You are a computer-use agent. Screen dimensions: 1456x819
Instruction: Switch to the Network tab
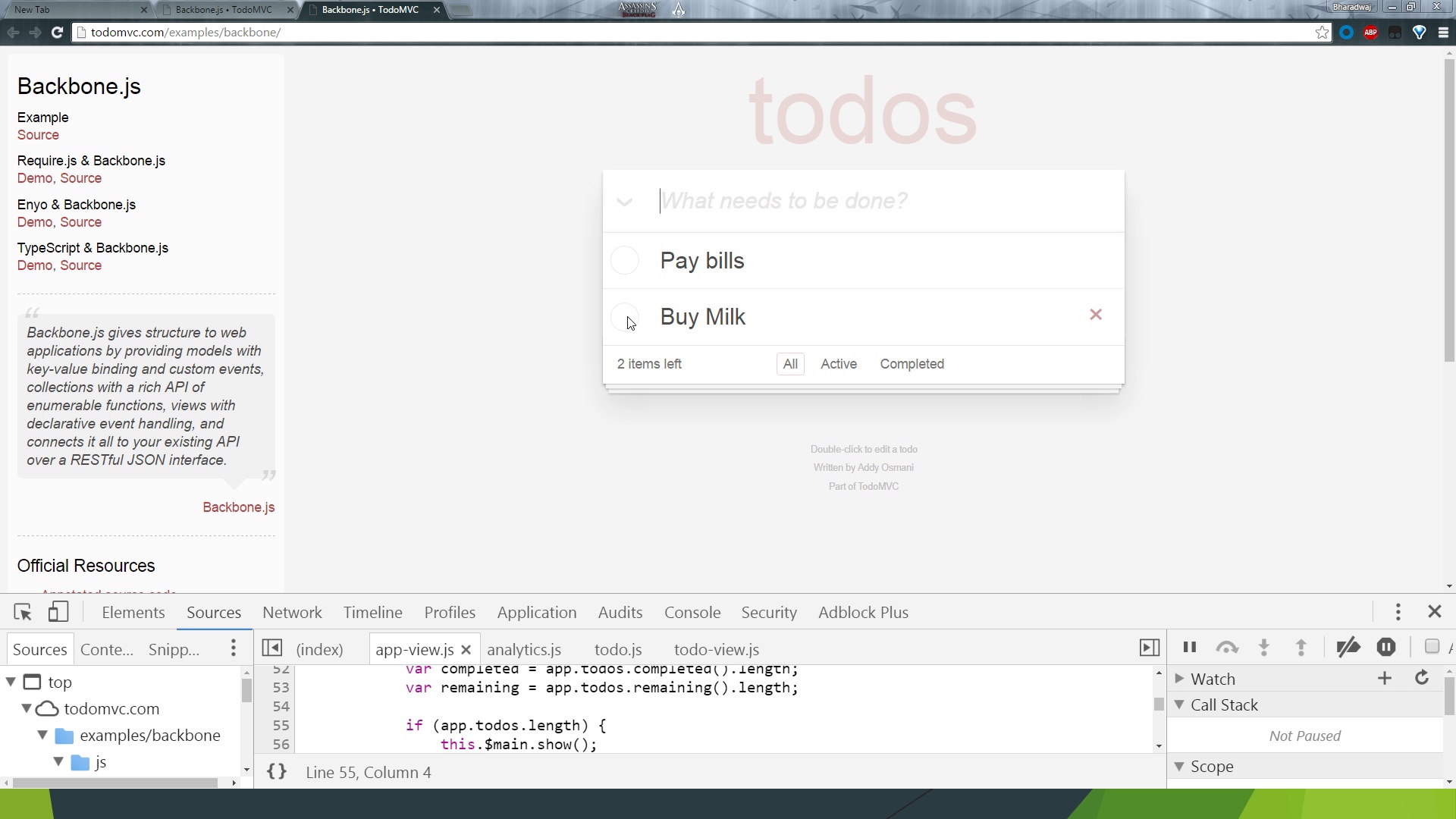[292, 612]
